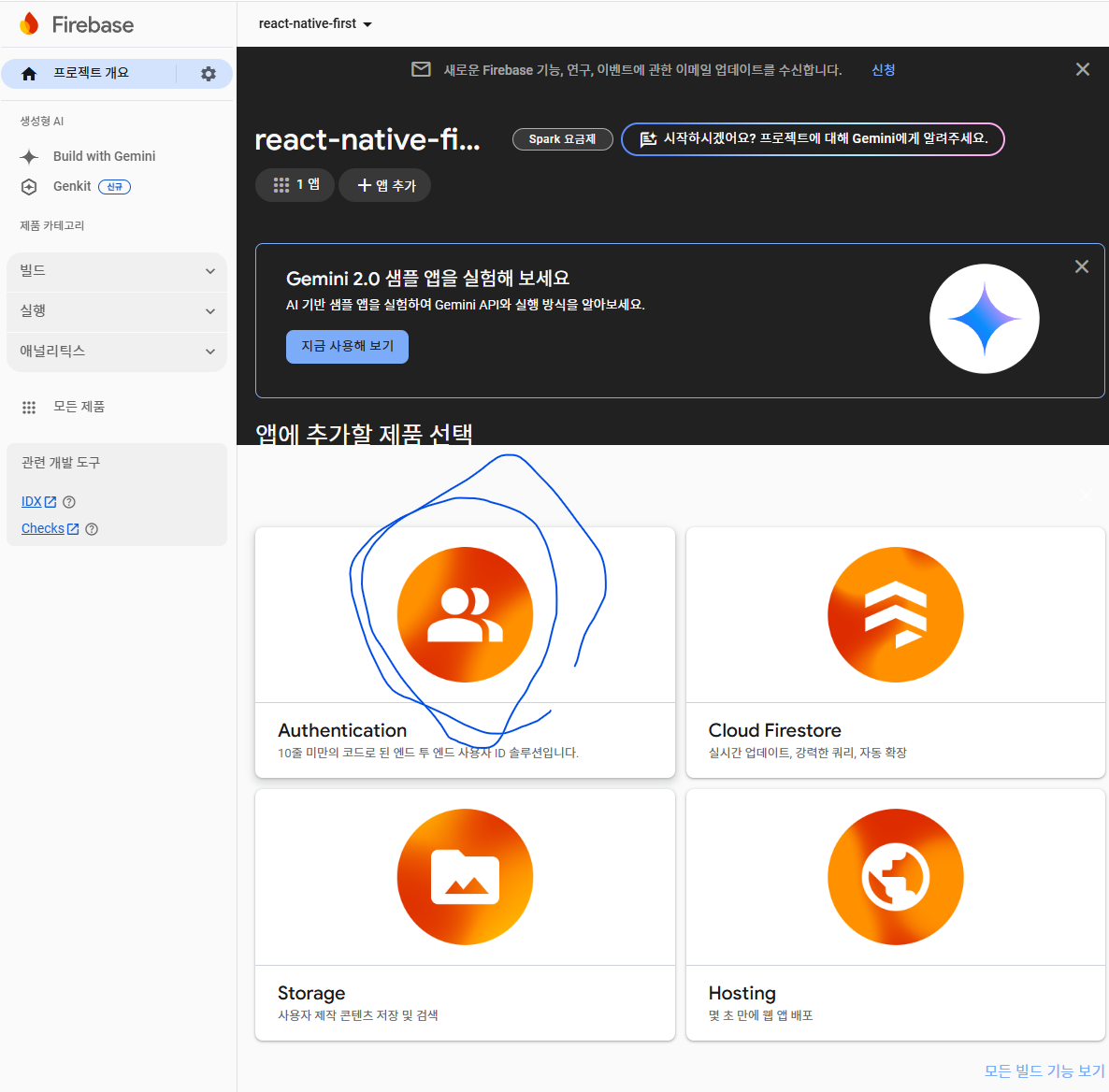
Task: Click 모든 빌드 기능 보기 link
Action: pyautogui.click(x=1044, y=1070)
